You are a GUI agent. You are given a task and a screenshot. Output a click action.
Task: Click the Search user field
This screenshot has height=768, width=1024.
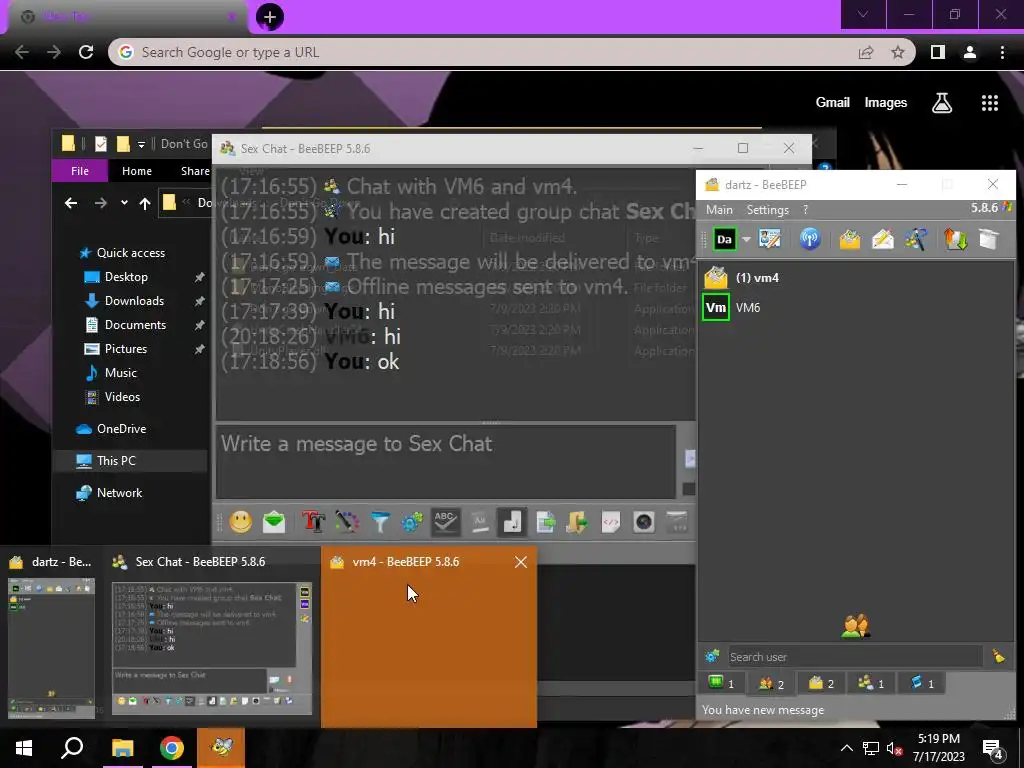click(x=854, y=656)
